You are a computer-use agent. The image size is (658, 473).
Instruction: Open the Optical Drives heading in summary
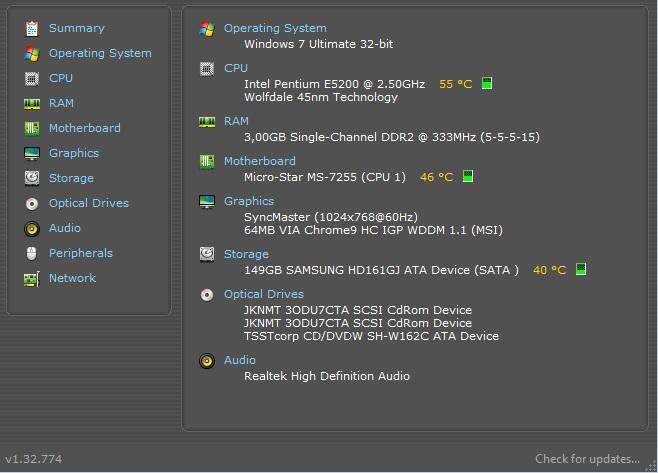click(x=264, y=294)
